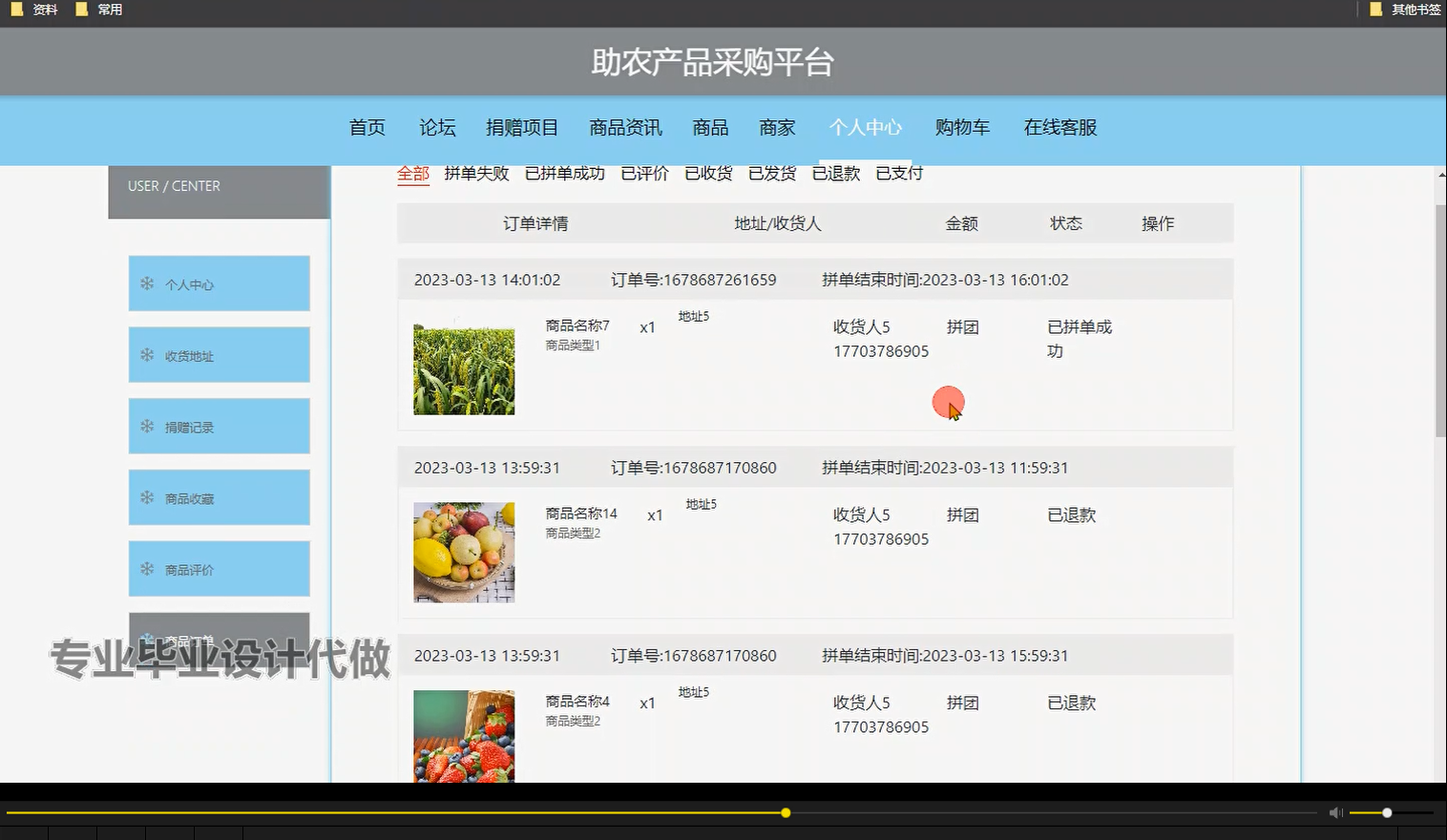Viewport: 1447px width, 840px height.
Task: Click the video progress slider position
Action: (x=785, y=812)
